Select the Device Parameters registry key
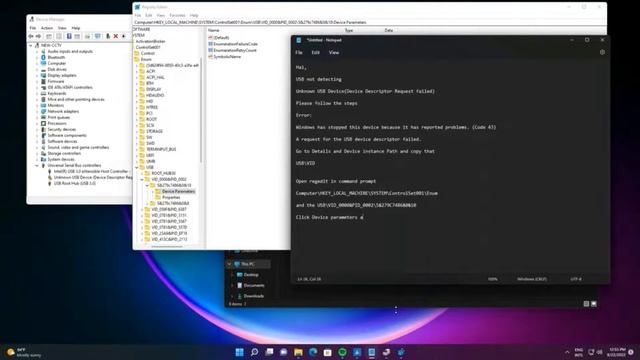Viewport: 640px width, 360px height. click(x=178, y=191)
